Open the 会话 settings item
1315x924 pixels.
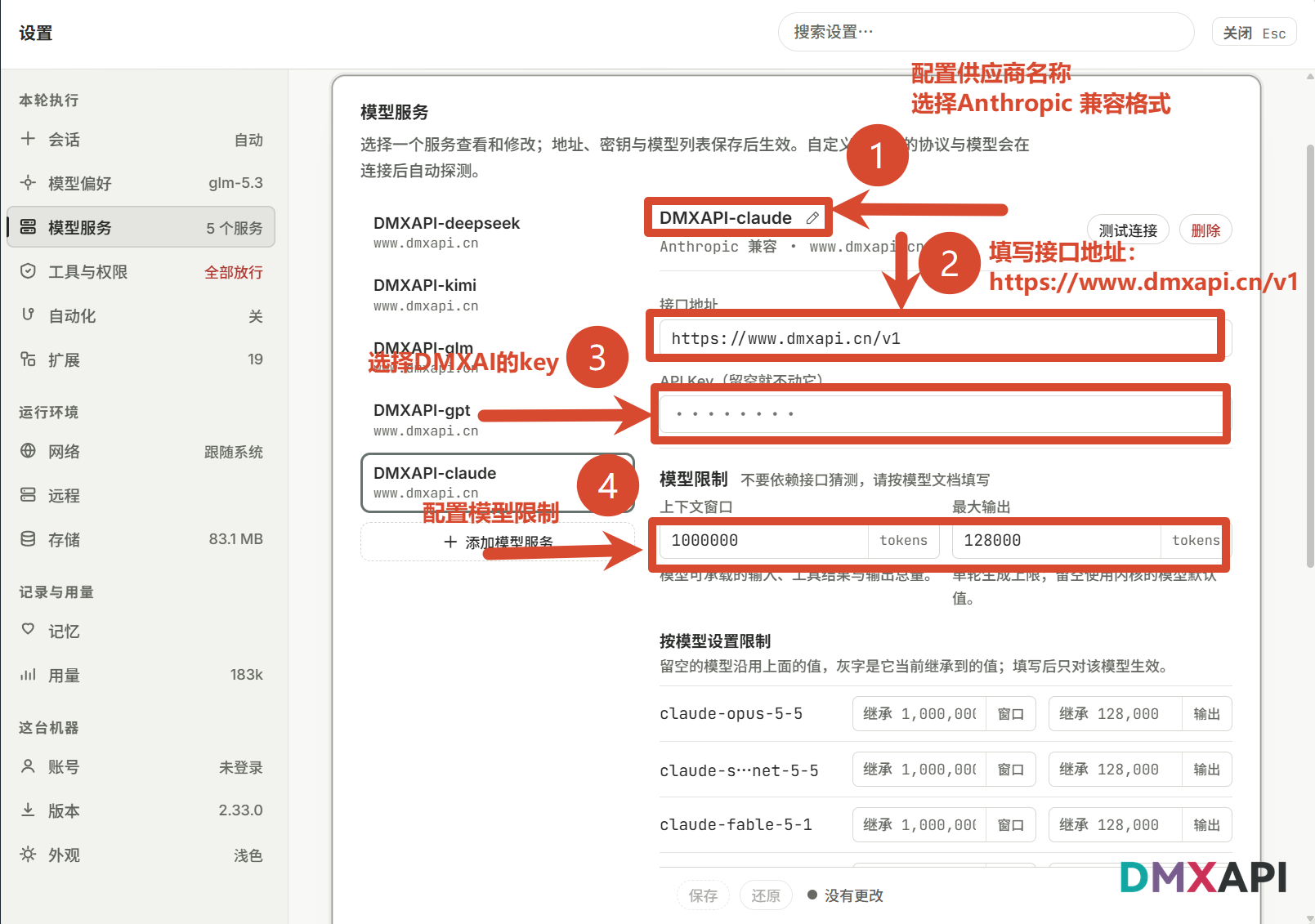tap(141, 140)
